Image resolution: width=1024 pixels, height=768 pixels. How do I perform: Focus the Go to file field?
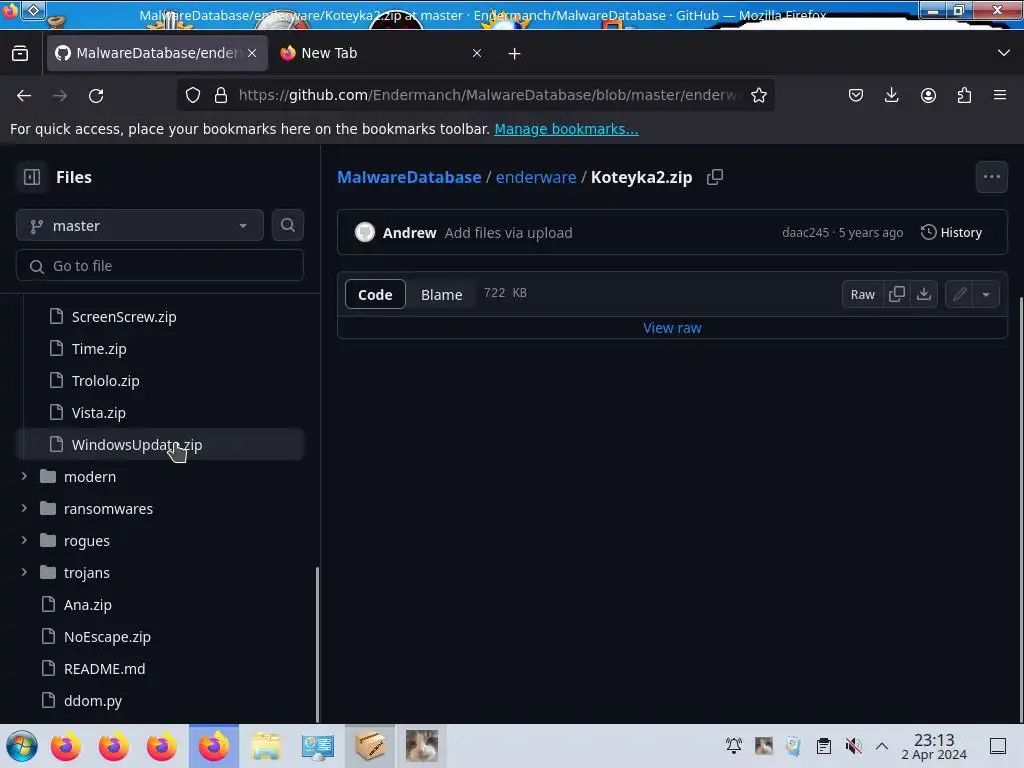tap(160, 266)
